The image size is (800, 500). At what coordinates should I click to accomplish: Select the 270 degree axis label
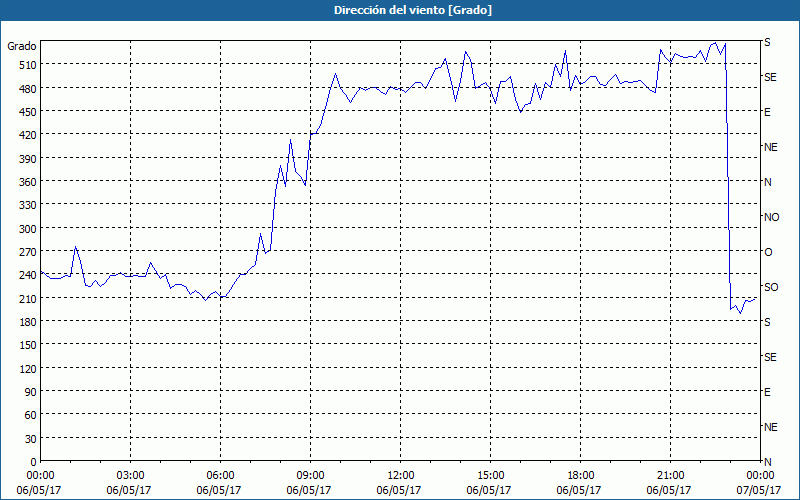pos(29,252)
